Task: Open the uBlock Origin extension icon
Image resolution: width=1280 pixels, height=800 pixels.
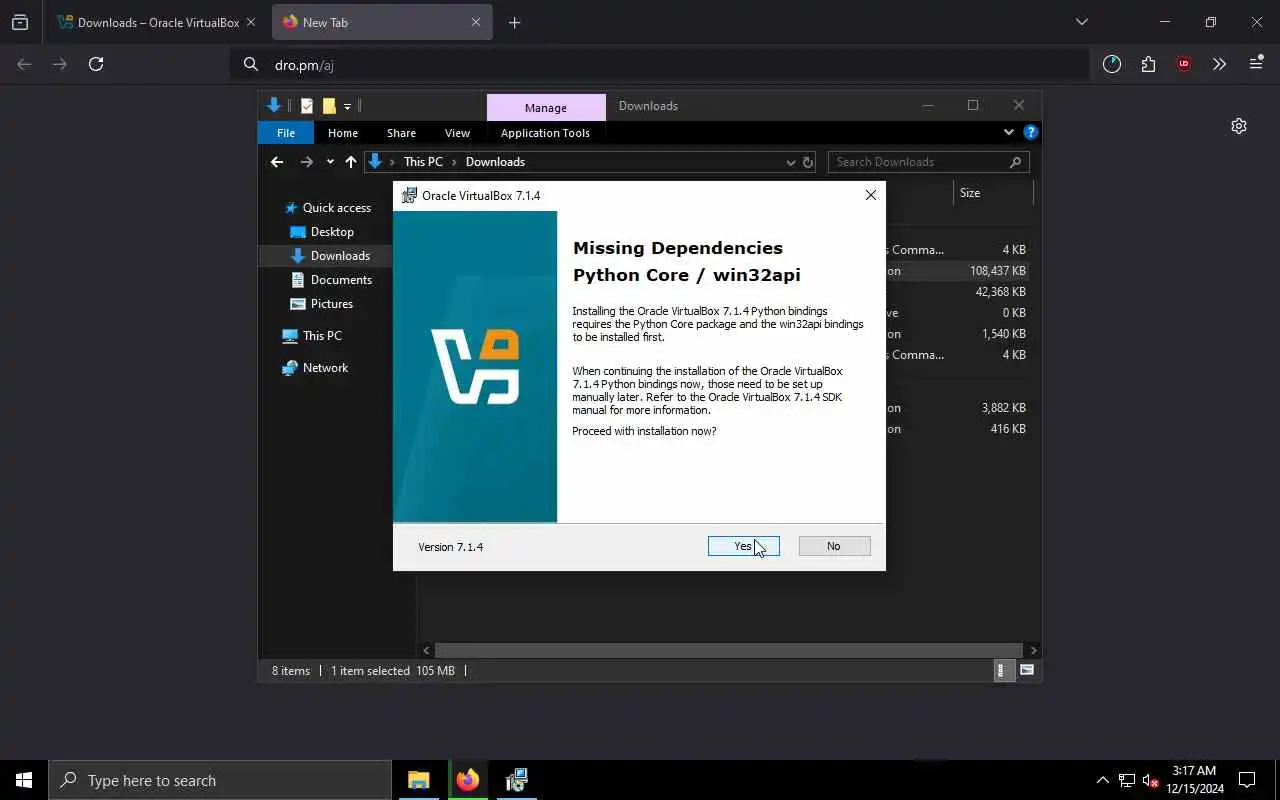Action: pos(1184,64)
